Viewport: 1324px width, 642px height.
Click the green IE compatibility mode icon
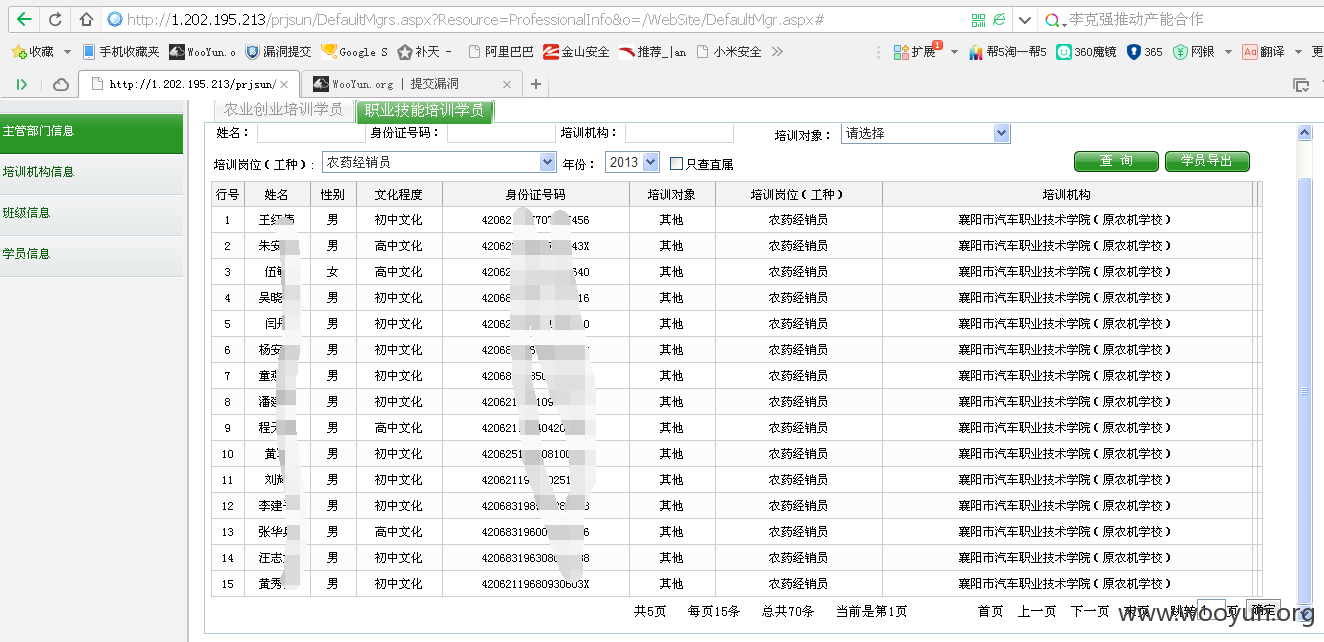(x=999, y=19)
